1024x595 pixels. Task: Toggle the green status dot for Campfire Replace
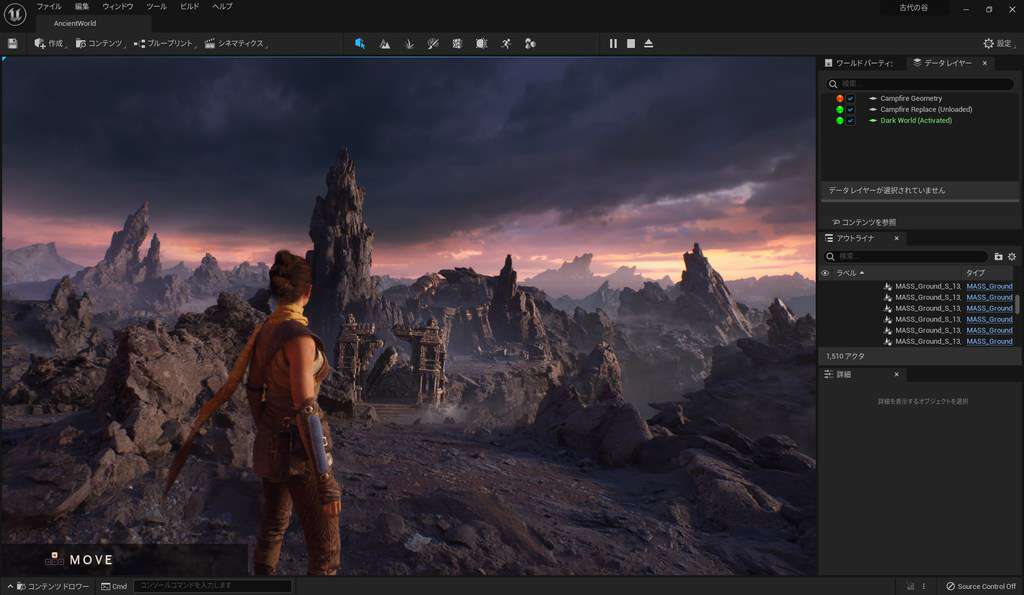point(840,110)
